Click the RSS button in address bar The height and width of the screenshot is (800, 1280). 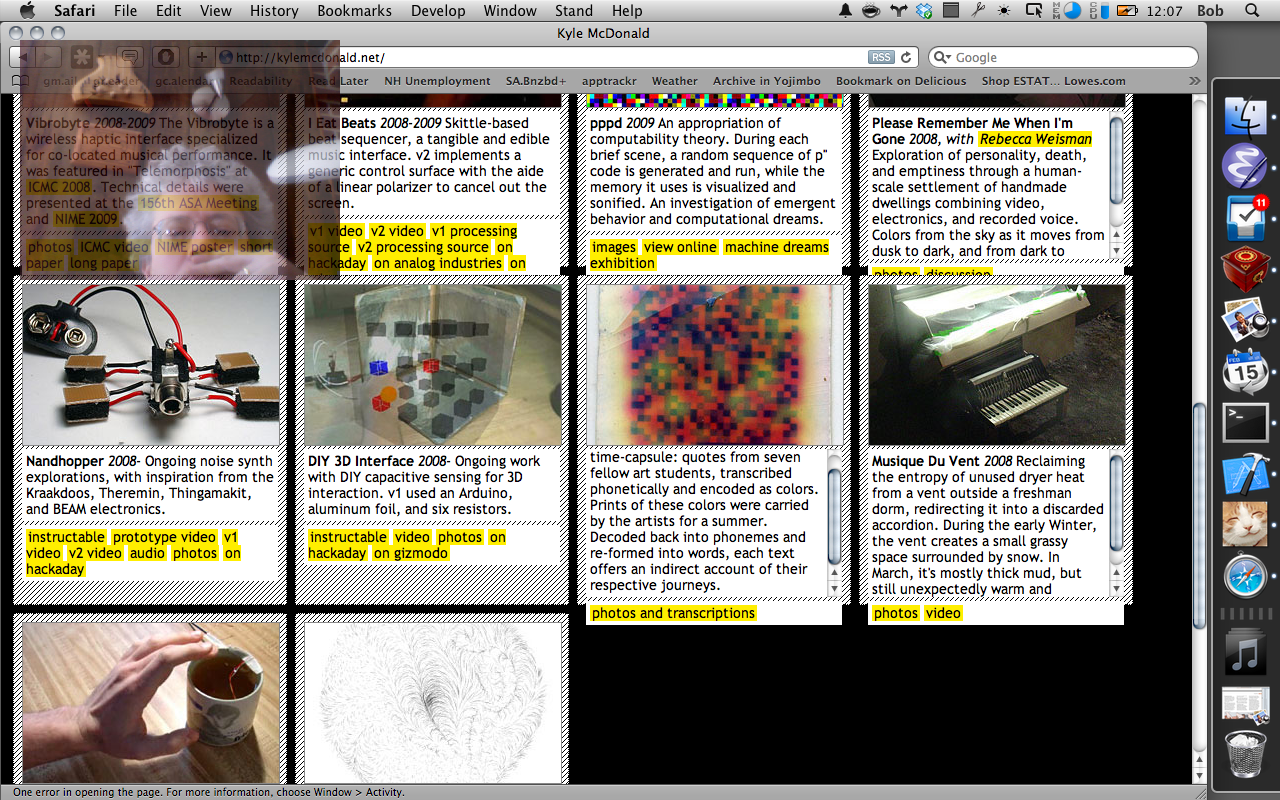pyautogui.click(x=881, y=58)
